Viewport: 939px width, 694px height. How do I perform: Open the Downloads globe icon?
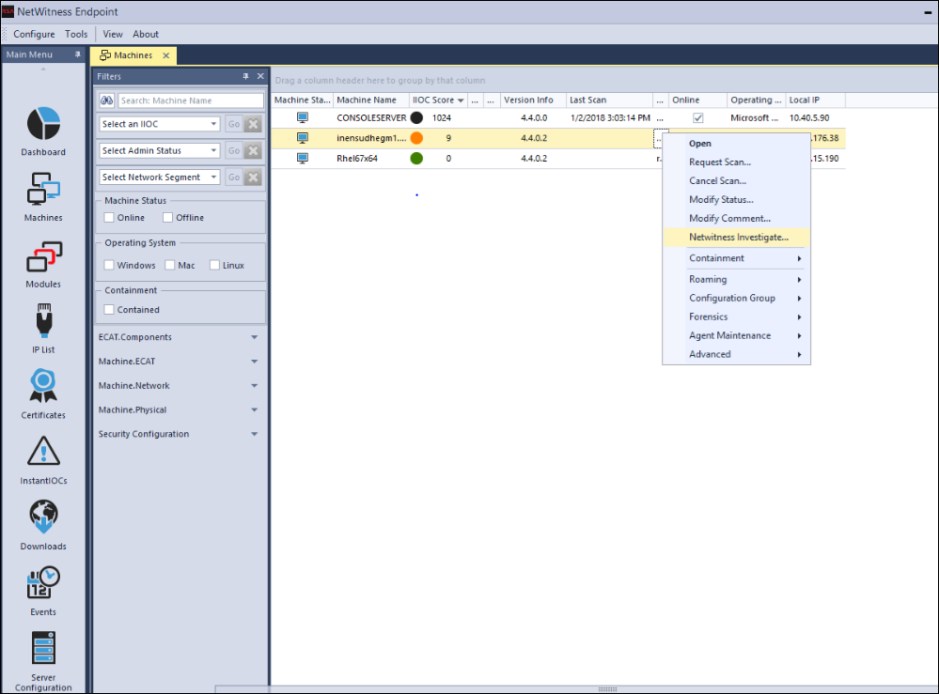pyautogui.click(x=43, y=518)
